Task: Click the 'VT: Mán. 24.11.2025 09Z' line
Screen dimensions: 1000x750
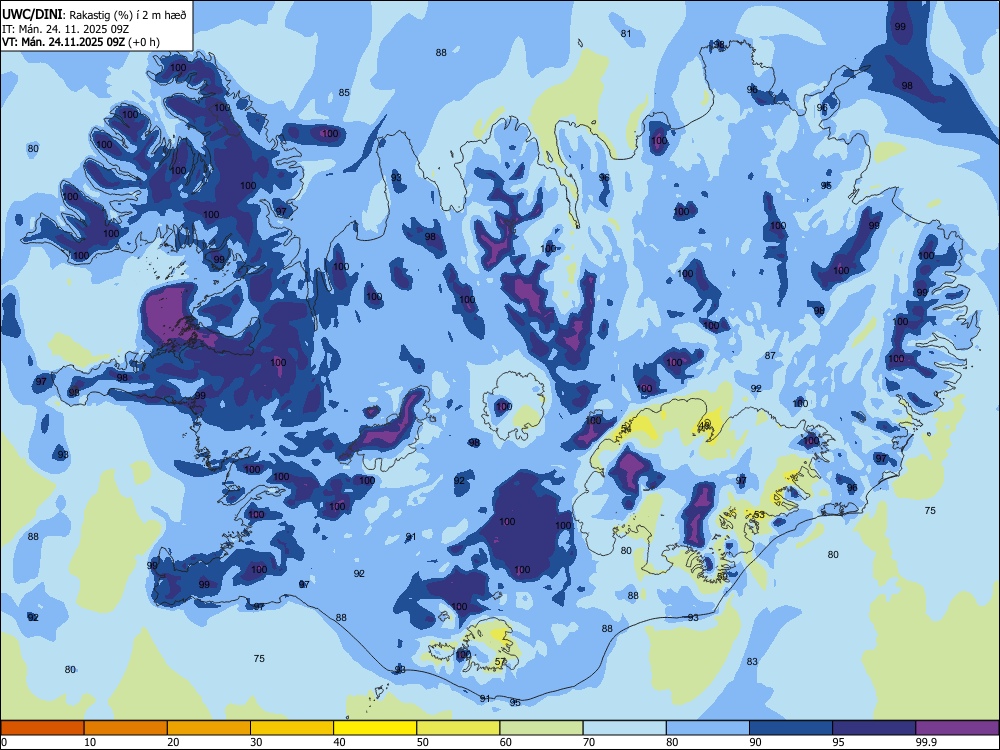Action: (63, 42)
